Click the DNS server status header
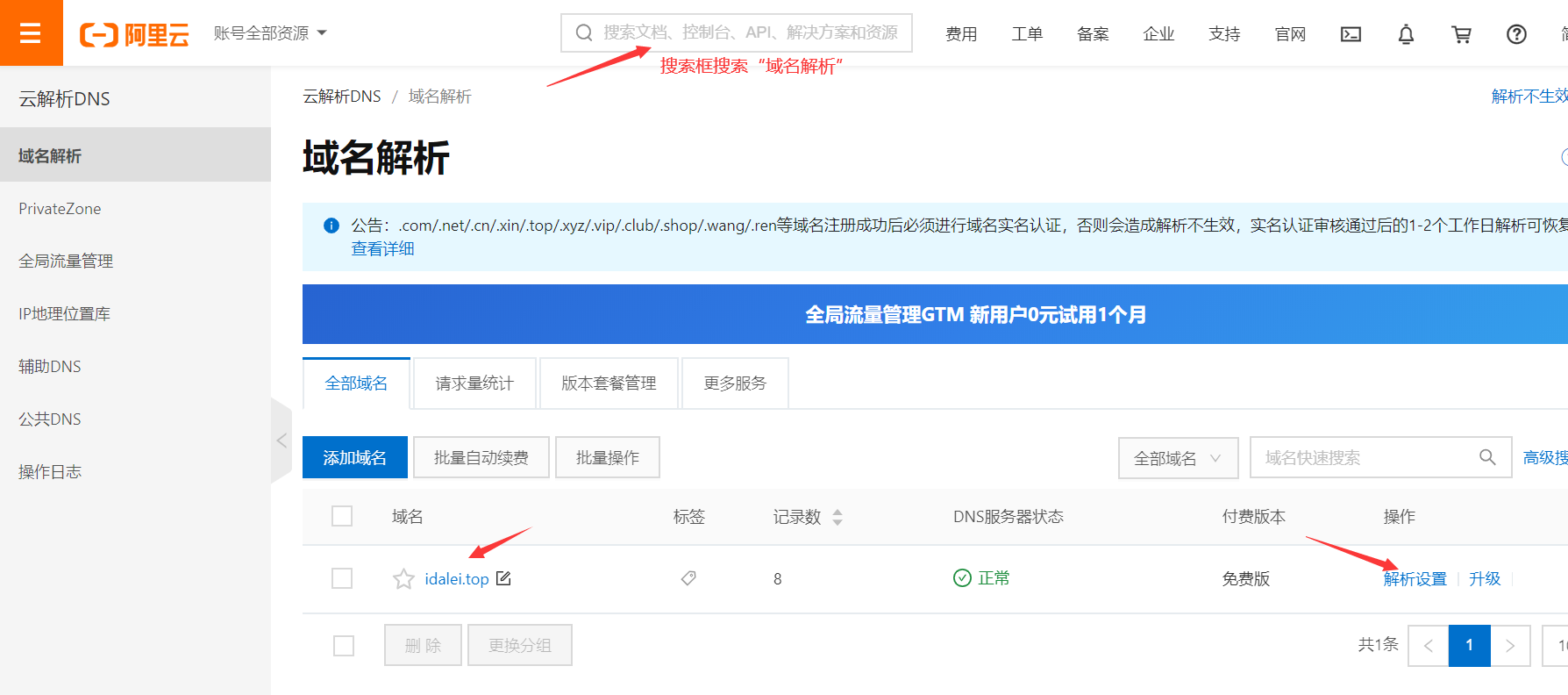The width and height of the screenshot is (1568, 695). [1009, 517]
